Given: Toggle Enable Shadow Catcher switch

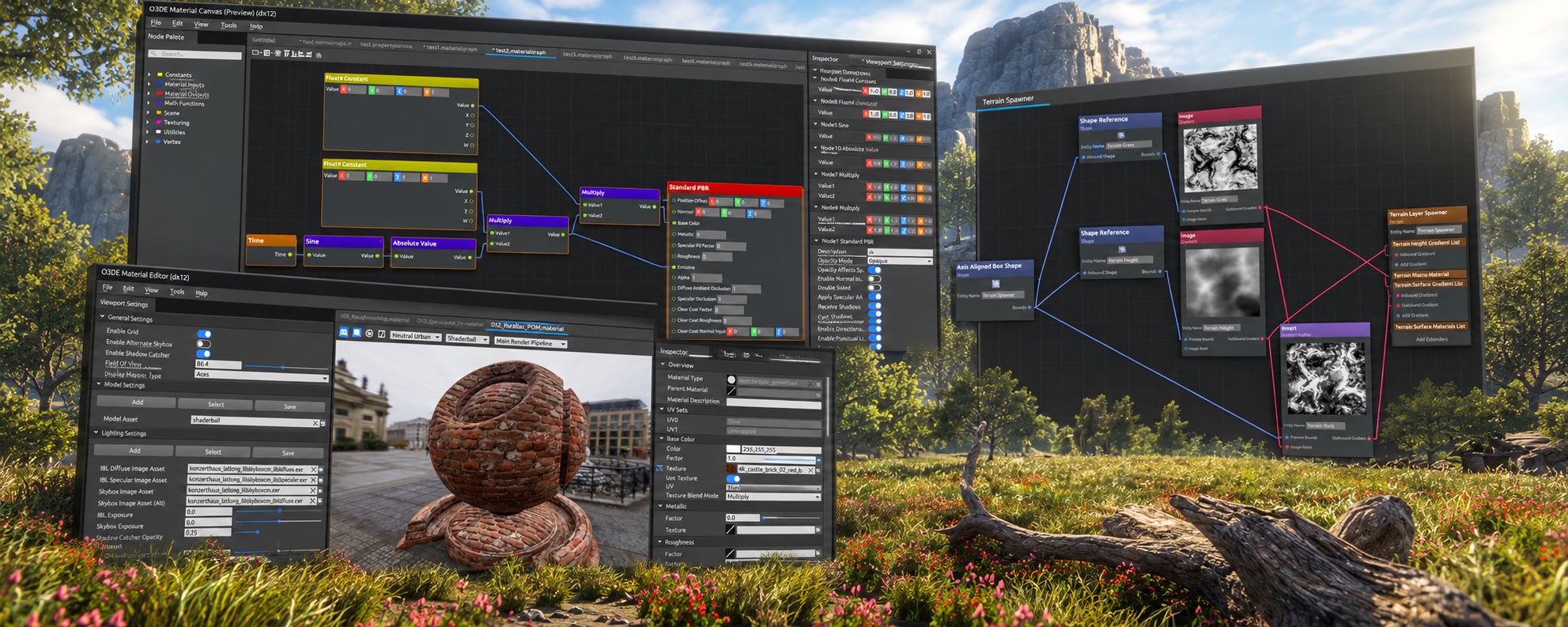Looking at the screenshot, I should point(204,354).
